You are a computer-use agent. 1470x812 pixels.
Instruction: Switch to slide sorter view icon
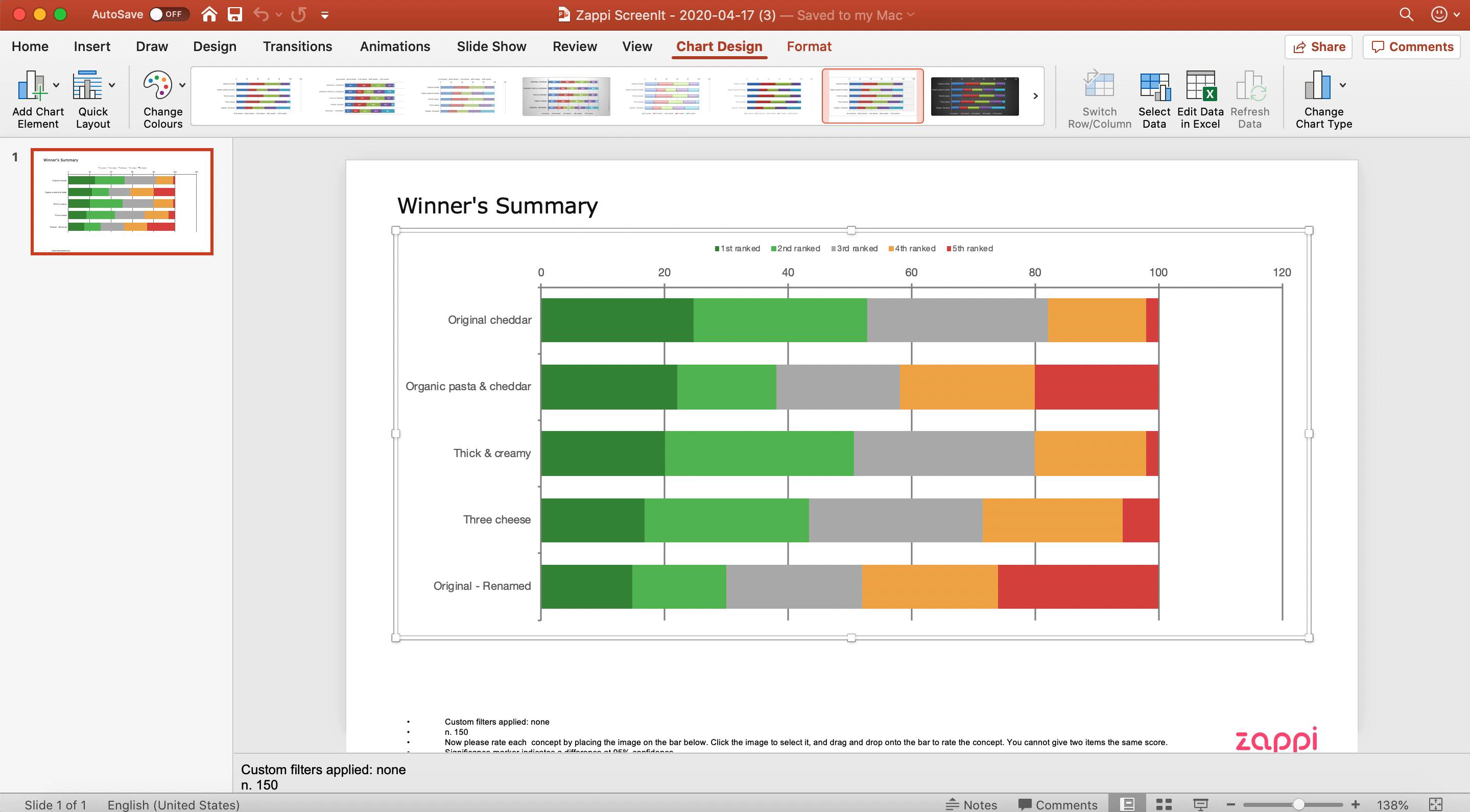(1164, 804)
